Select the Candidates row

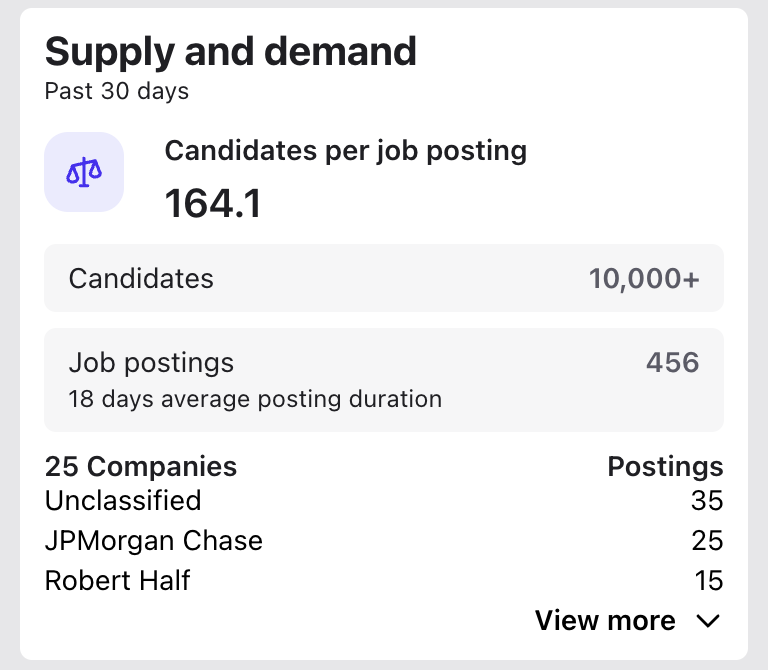[383, 278]
